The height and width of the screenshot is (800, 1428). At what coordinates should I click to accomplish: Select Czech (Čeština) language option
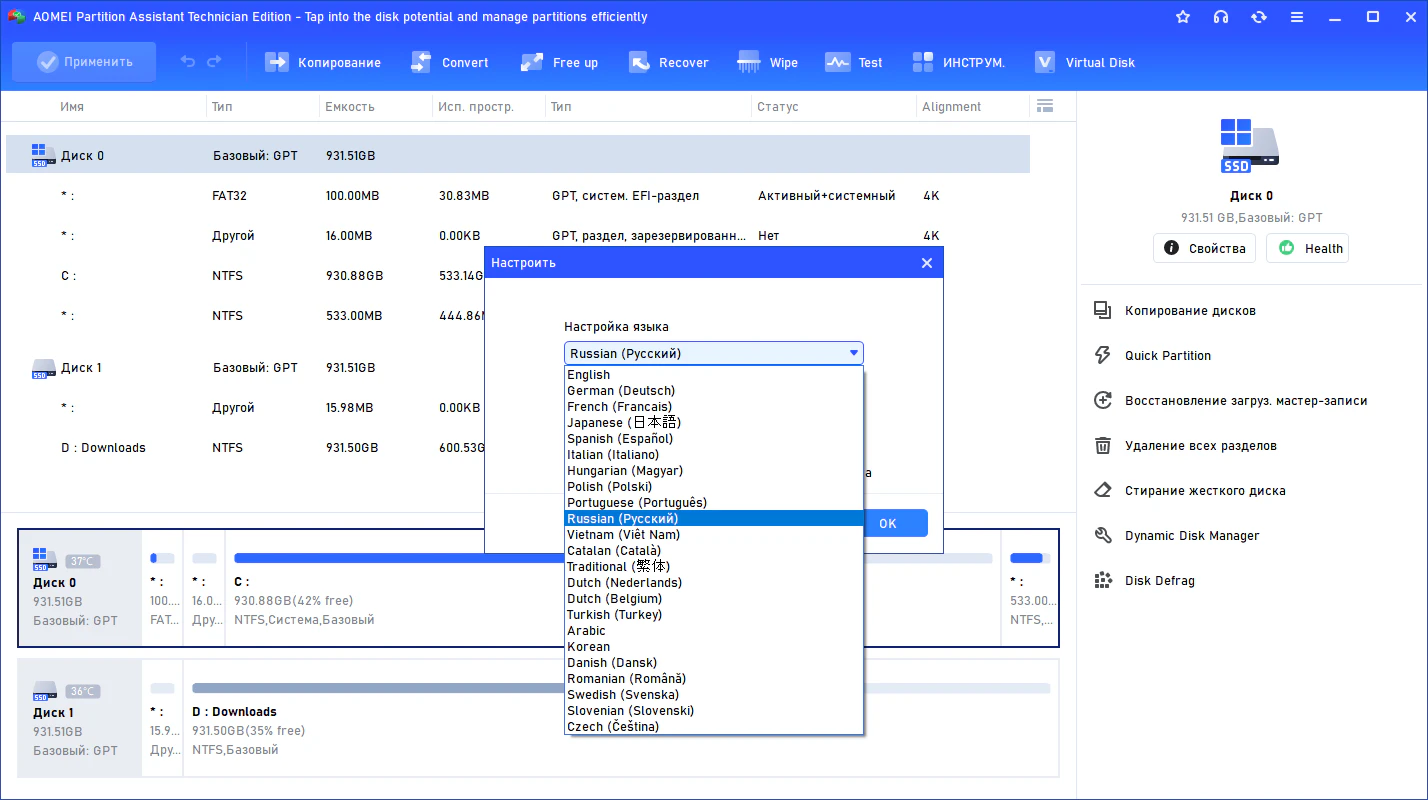(612, 727)
